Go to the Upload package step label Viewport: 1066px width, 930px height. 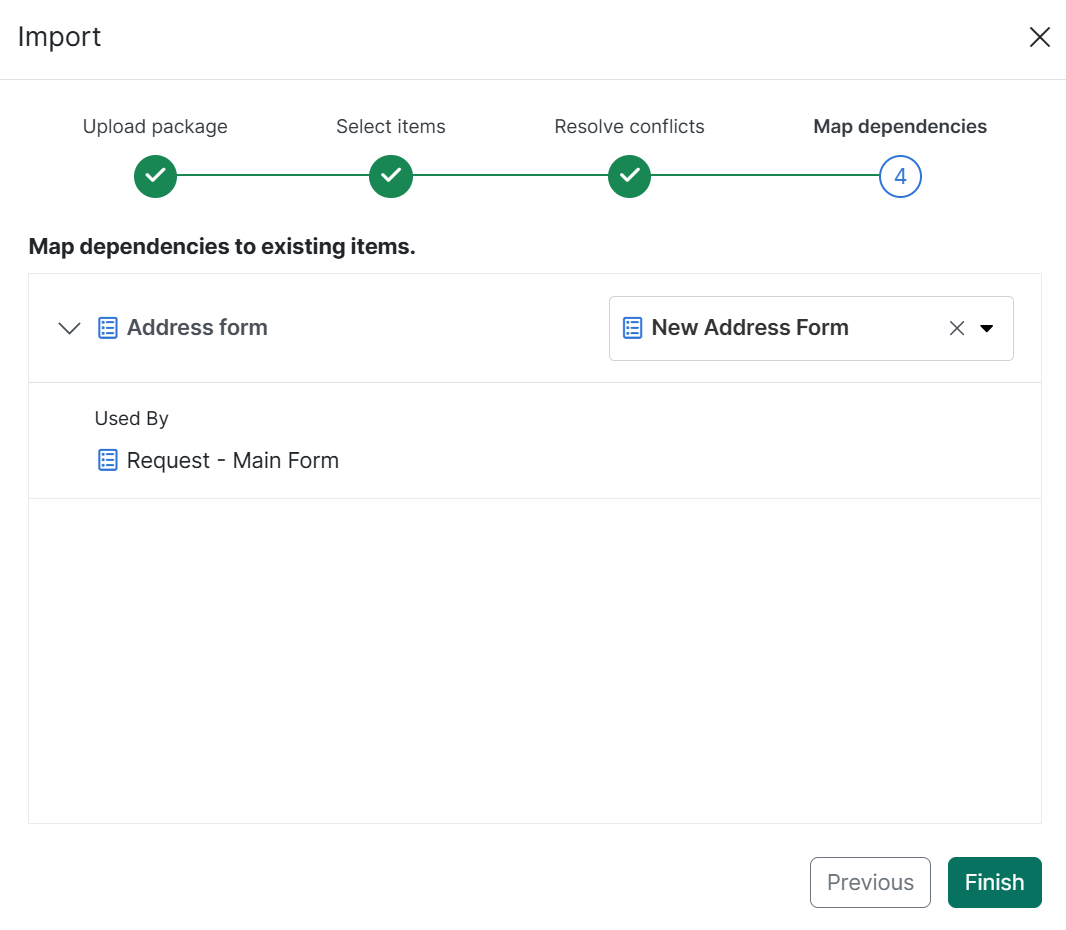155,127
